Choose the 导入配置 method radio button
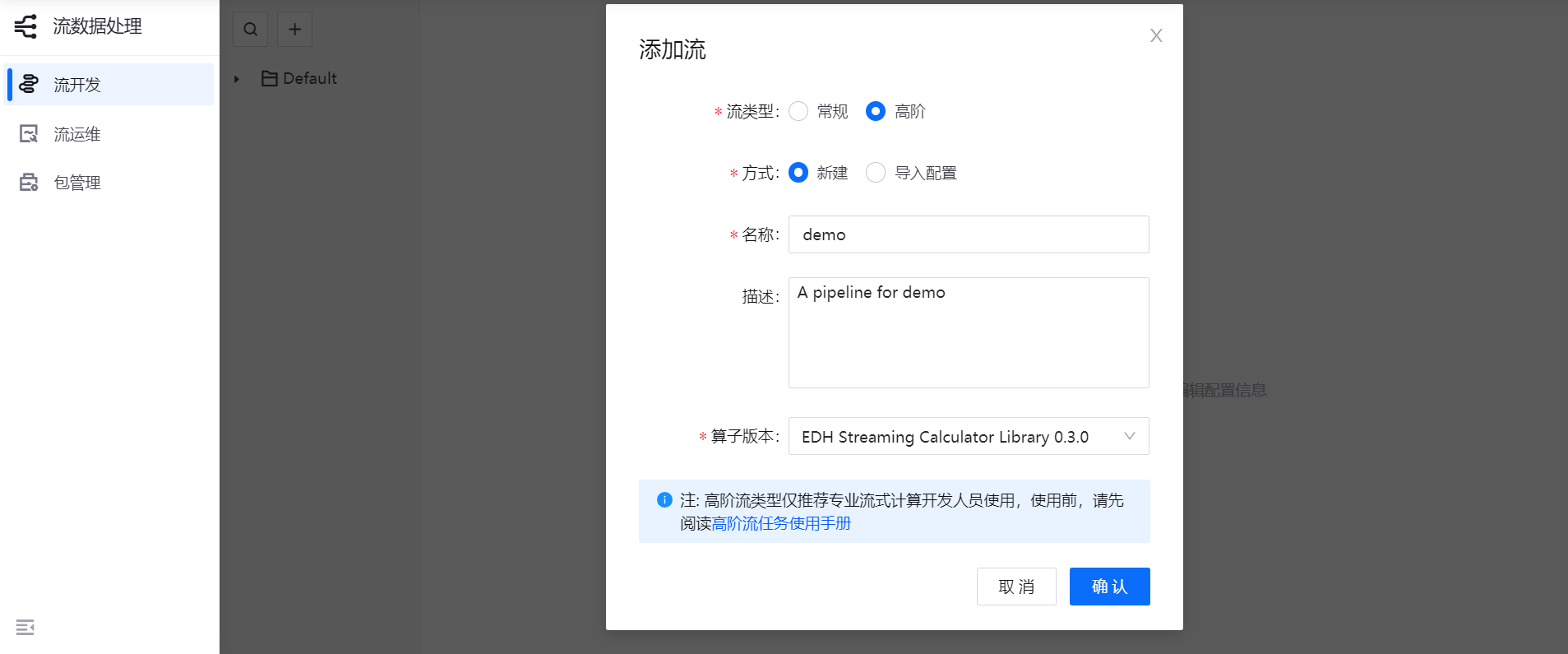The height and width of the screenshot is (654, 1568). [x=876, y=173]
